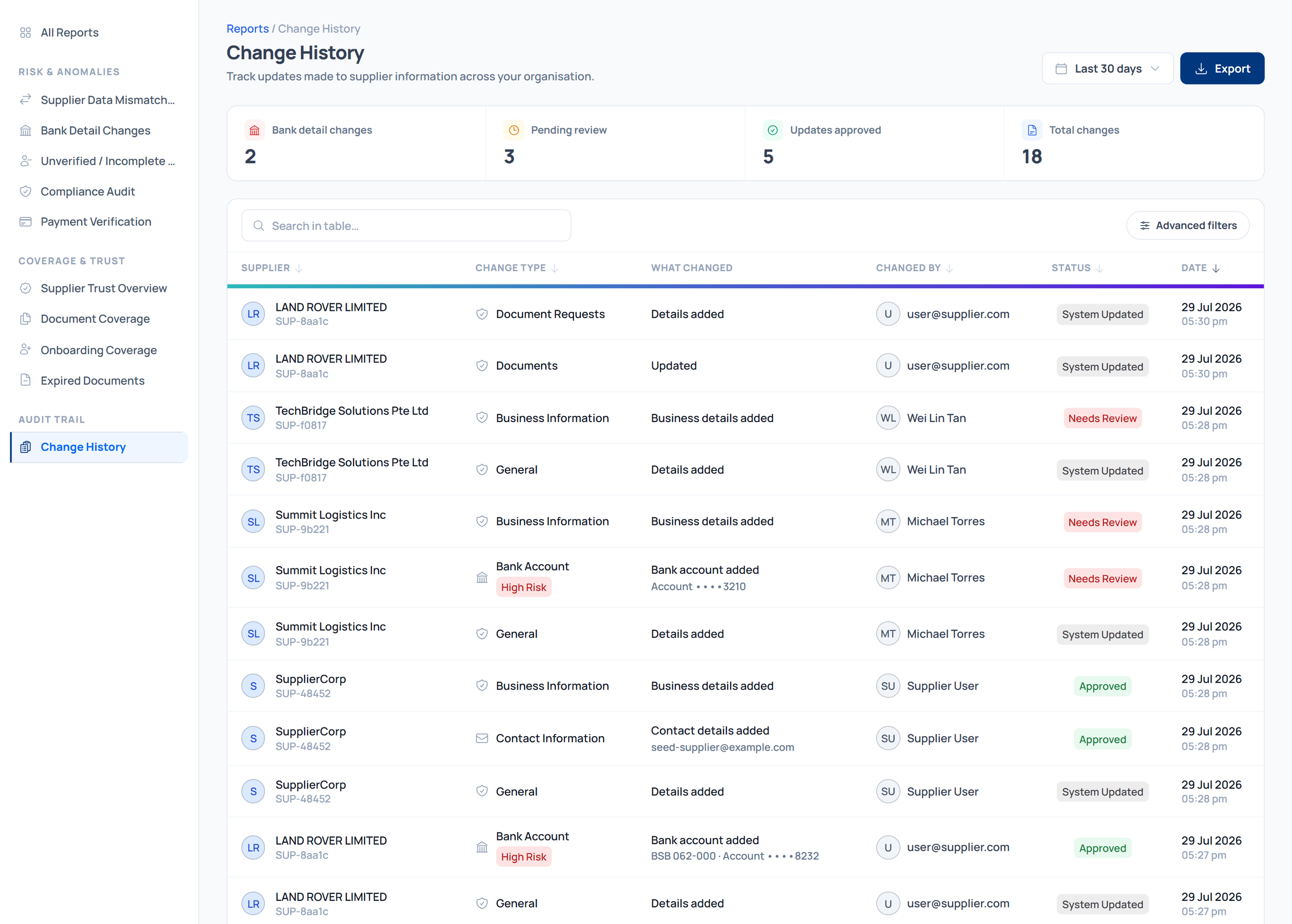Click the clock icon on Pending review card
The height and width of the screenshot is (924, 1292).
coord(514,130)
